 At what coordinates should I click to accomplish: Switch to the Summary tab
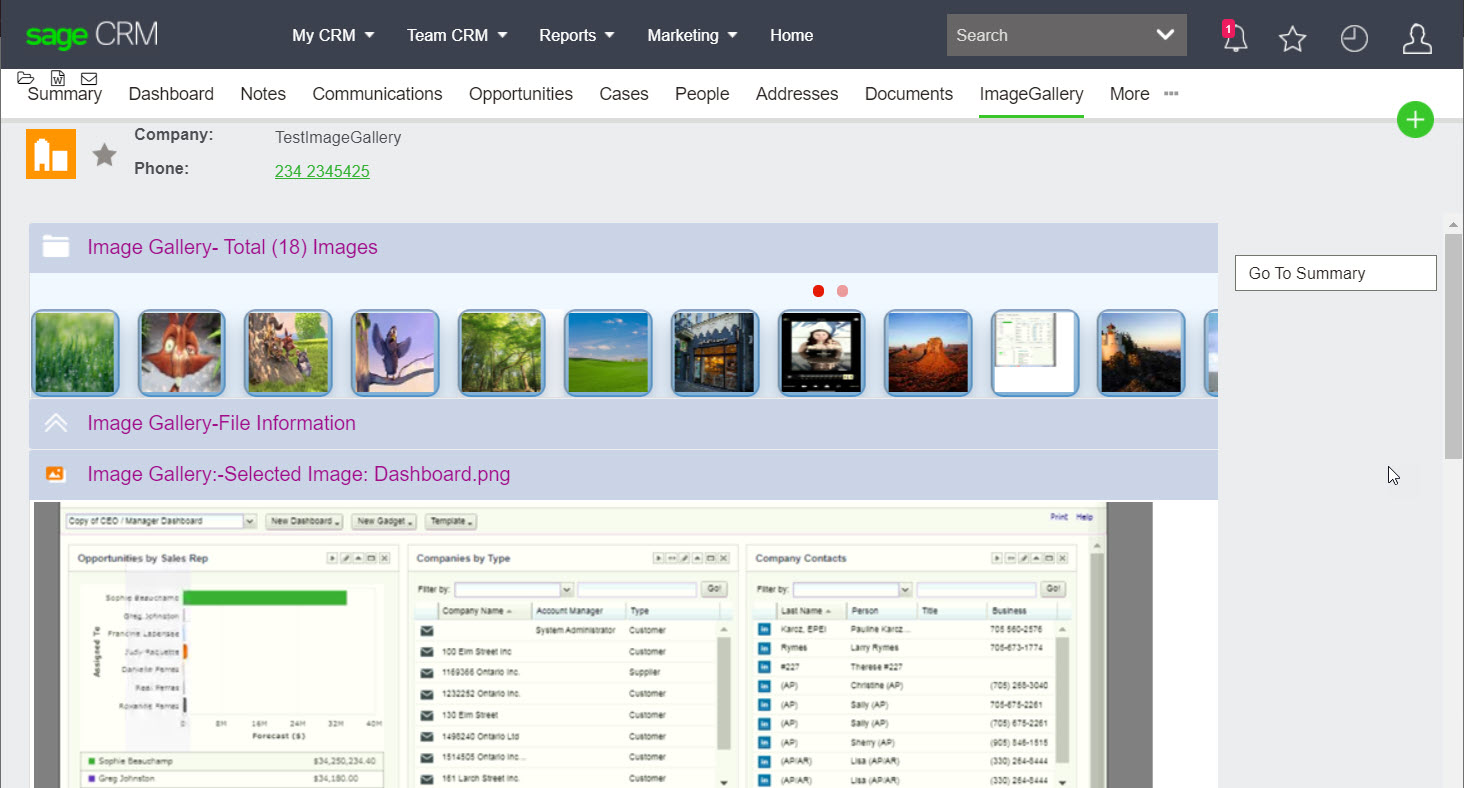(65, 94)
